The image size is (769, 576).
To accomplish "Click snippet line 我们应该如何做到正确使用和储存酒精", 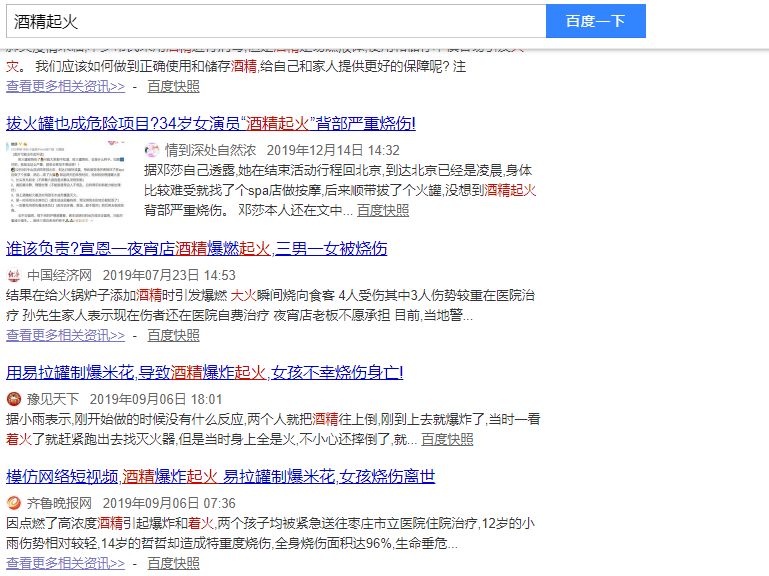I will click(251, 66).
